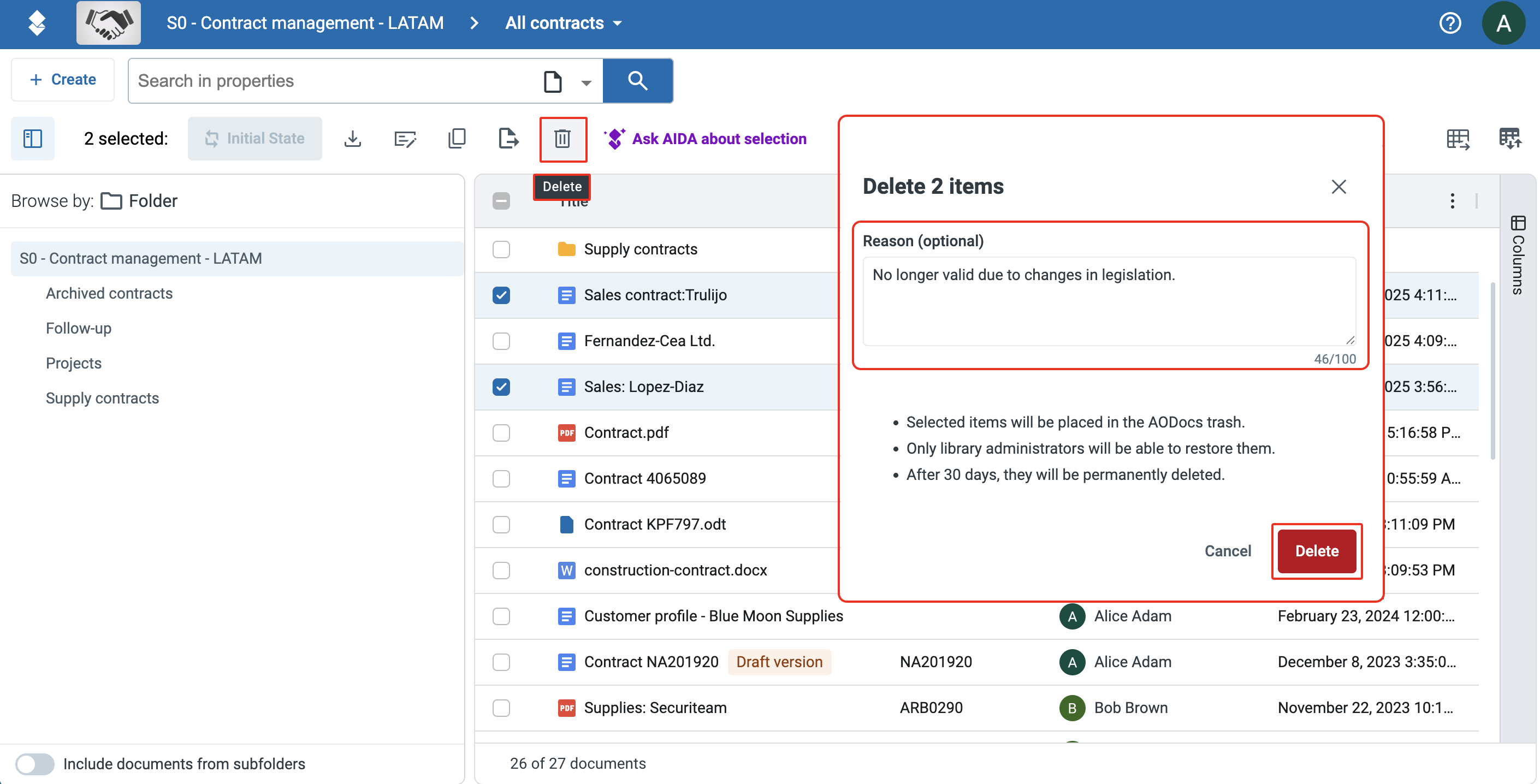The image size is (1540, 784).
Task: Uncheck Sales: Lopez-Diaz checkbox
Action: [501, 387]
